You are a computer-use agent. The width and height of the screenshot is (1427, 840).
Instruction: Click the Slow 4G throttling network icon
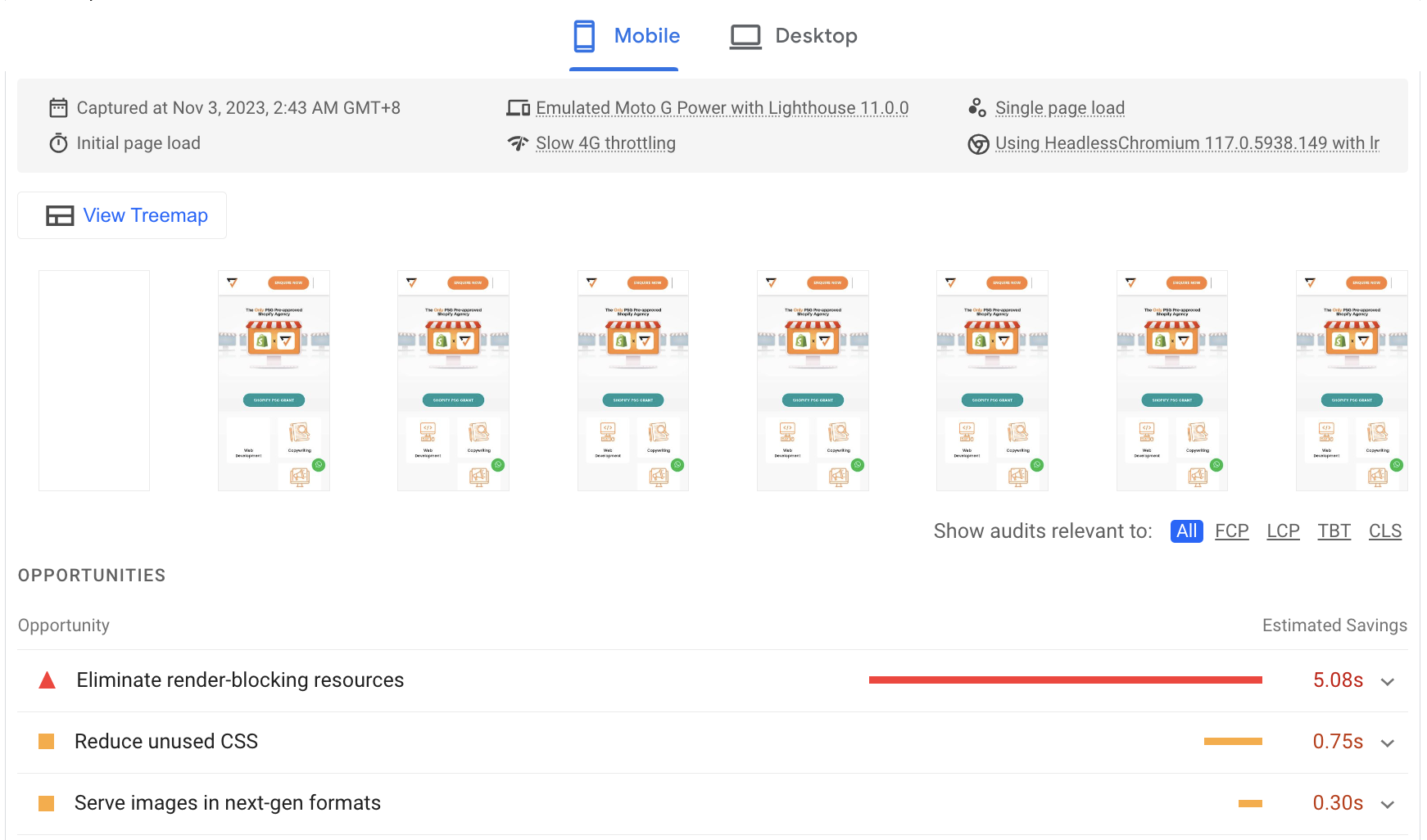(518, 143)
